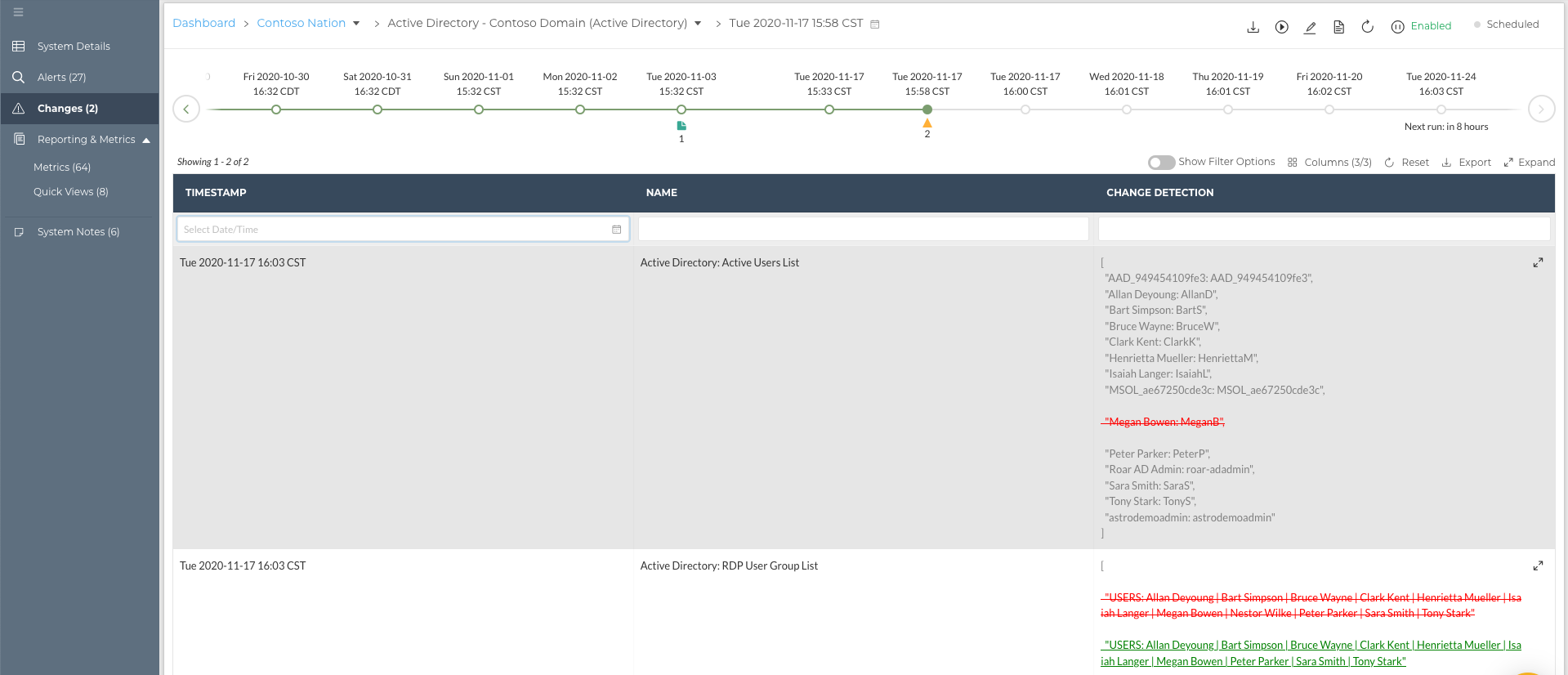Screen dimensions: 1568x675
Task: Click Reset table button
Action: point(1406,163)
